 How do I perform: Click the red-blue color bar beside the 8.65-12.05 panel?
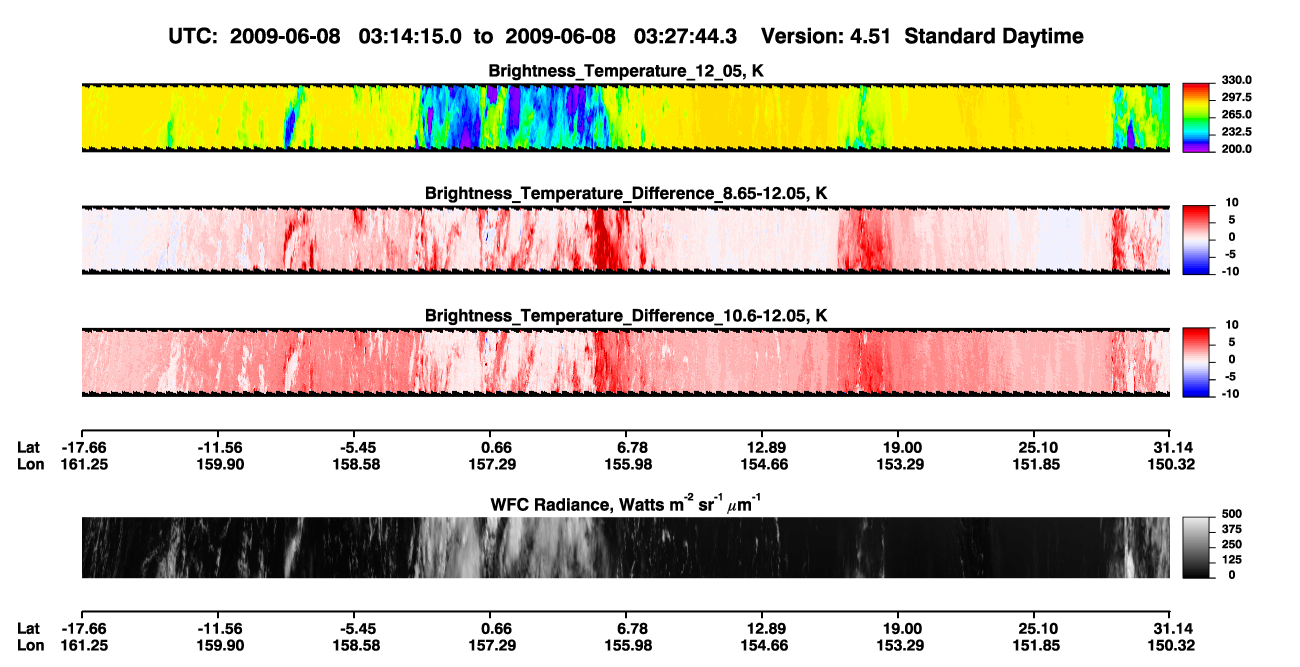click(x=1196, y=240)
